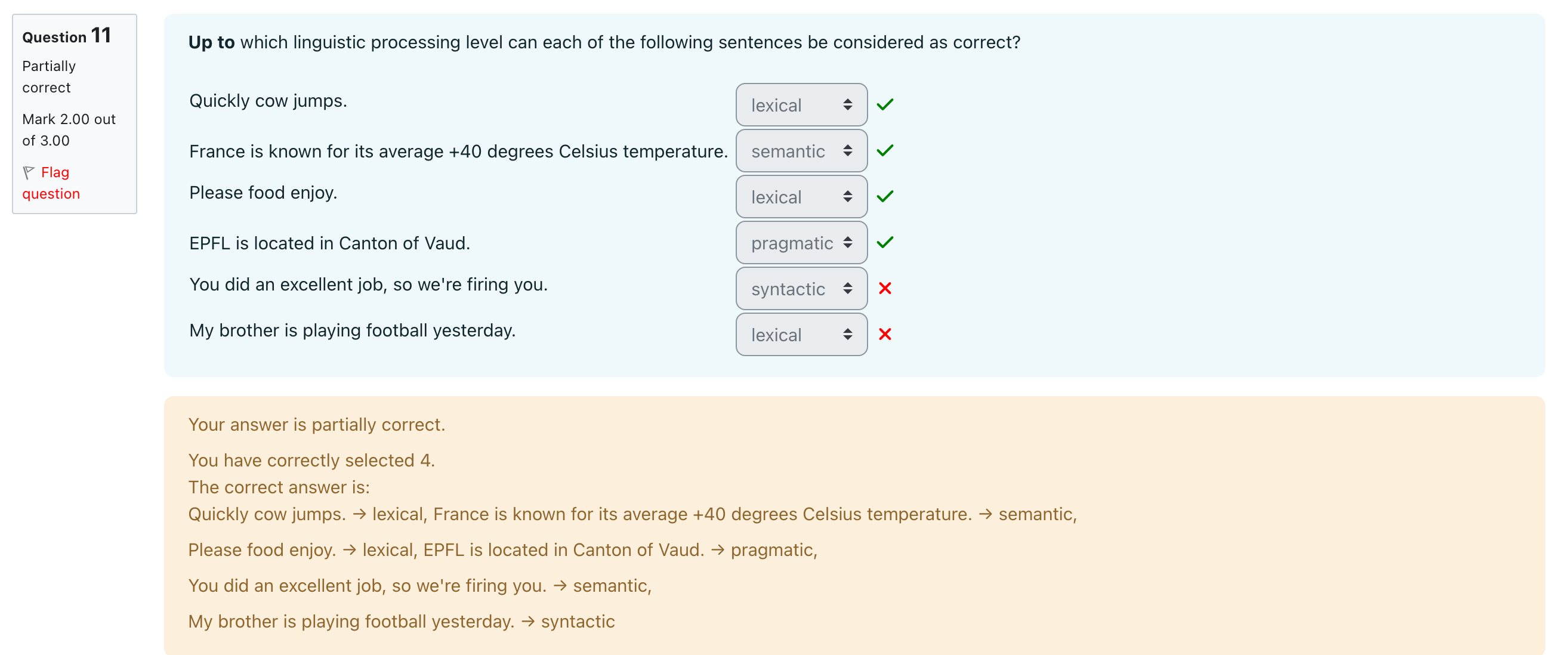Viewport: 1568px width, 655px height.
Task: Open the dropdown for 'My brother is playing football'
Action: [x=801, y=335]
